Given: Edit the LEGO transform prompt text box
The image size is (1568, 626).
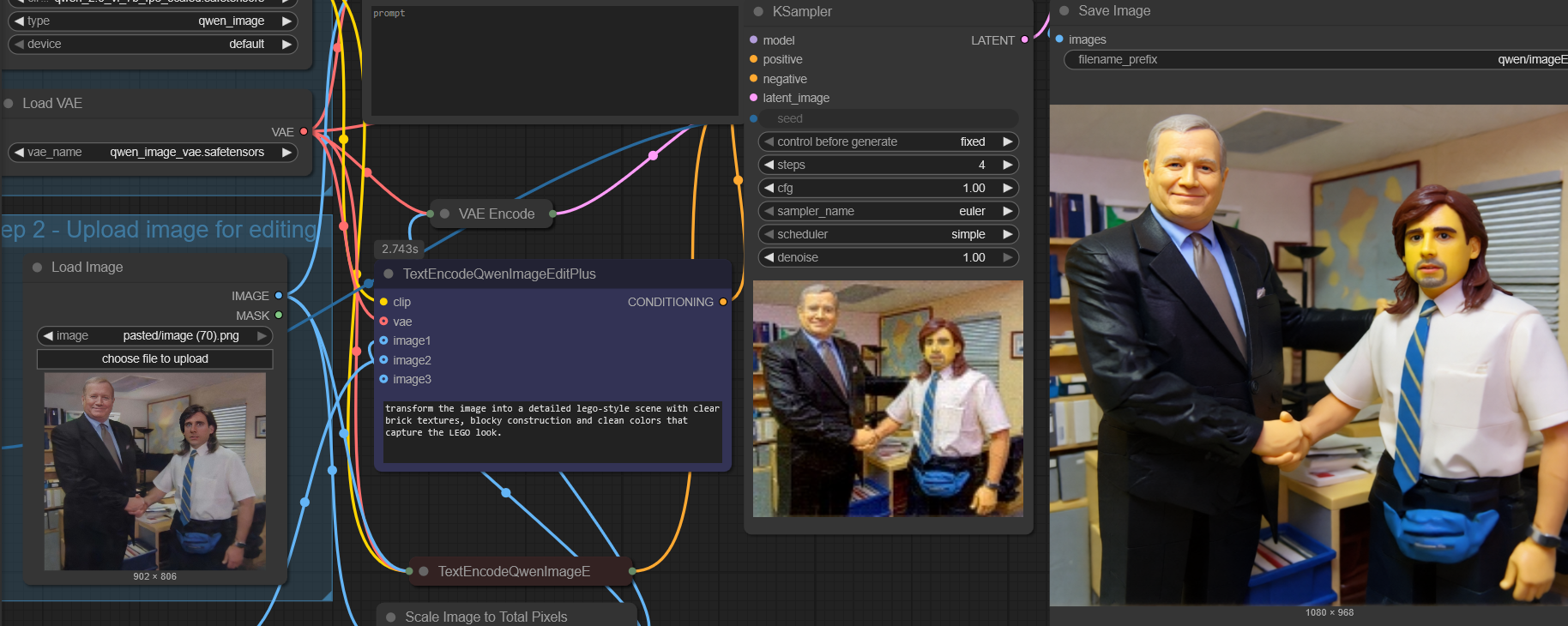Looking at the screenshot, I should (x=552, y=431).
